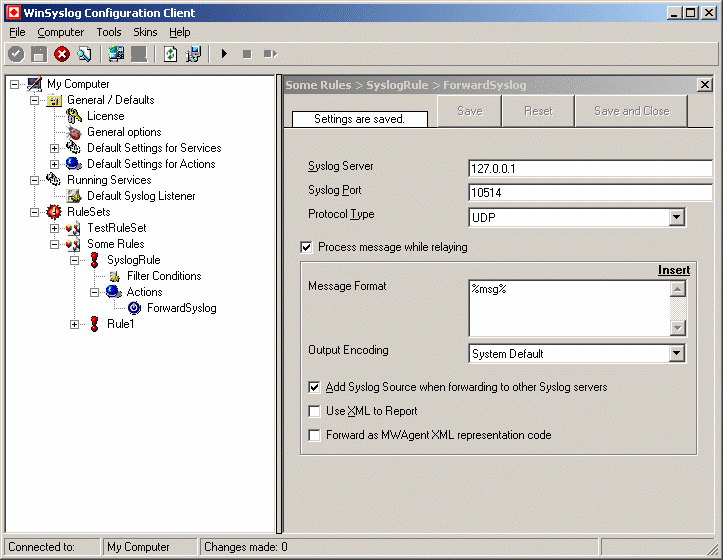Click the red X delete toolbar icon
The image size is (723, 560).
tap(62, 54)
